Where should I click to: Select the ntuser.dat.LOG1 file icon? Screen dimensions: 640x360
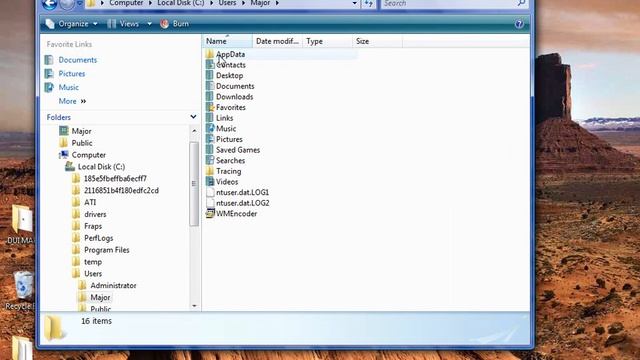point(210,192)
